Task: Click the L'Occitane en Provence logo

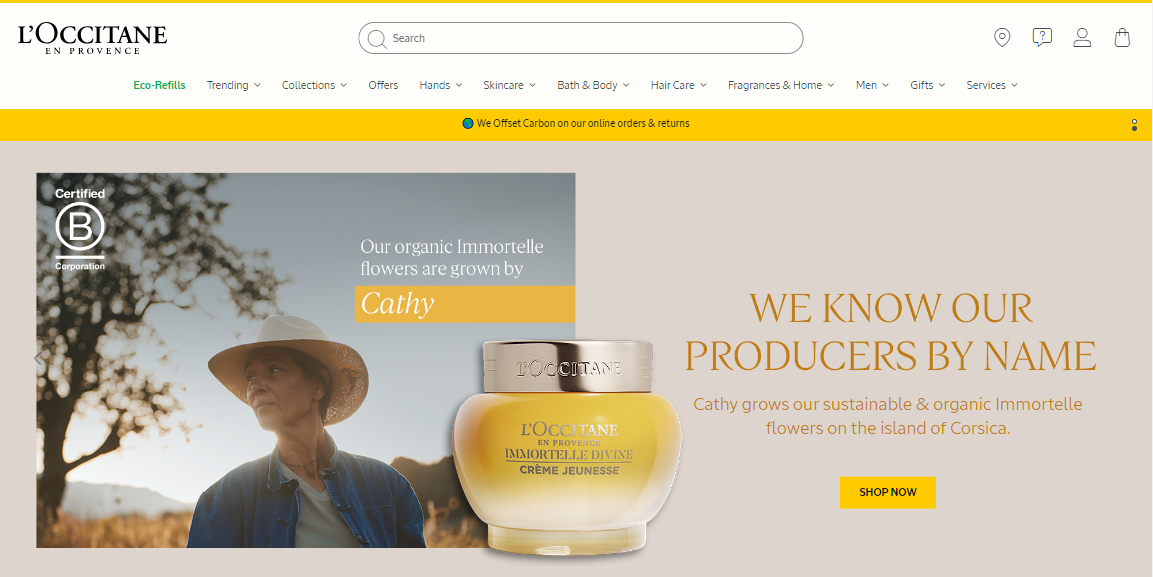Action: click(93, 38)
